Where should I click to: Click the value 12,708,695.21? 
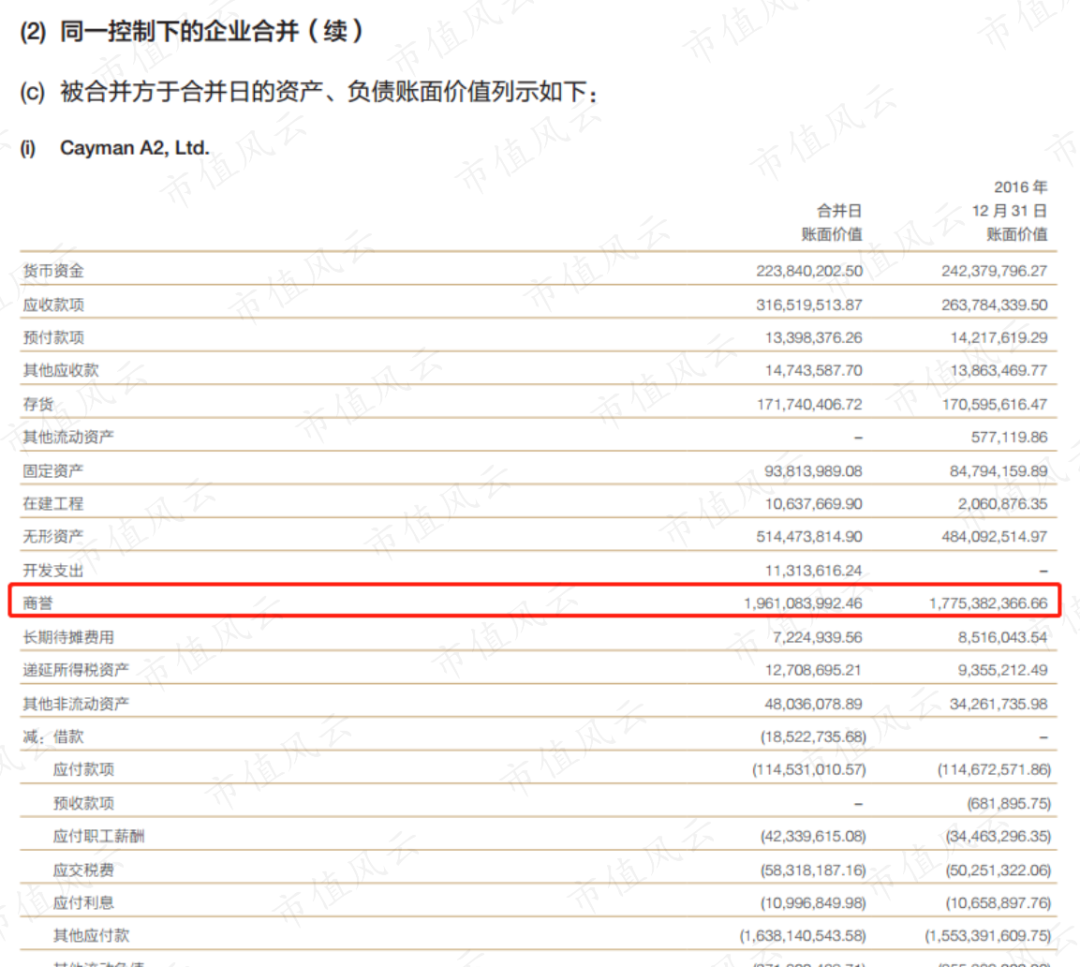coord(813,670)
